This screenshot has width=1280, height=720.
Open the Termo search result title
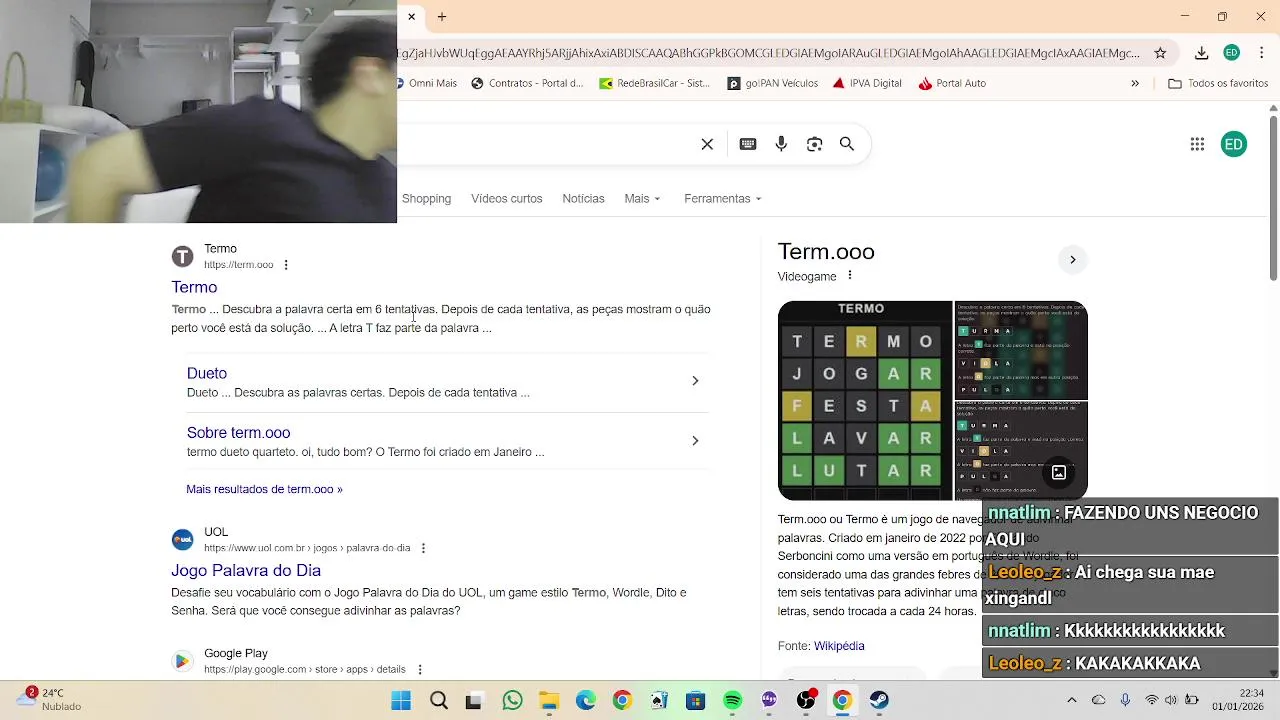tap(194, 287)
